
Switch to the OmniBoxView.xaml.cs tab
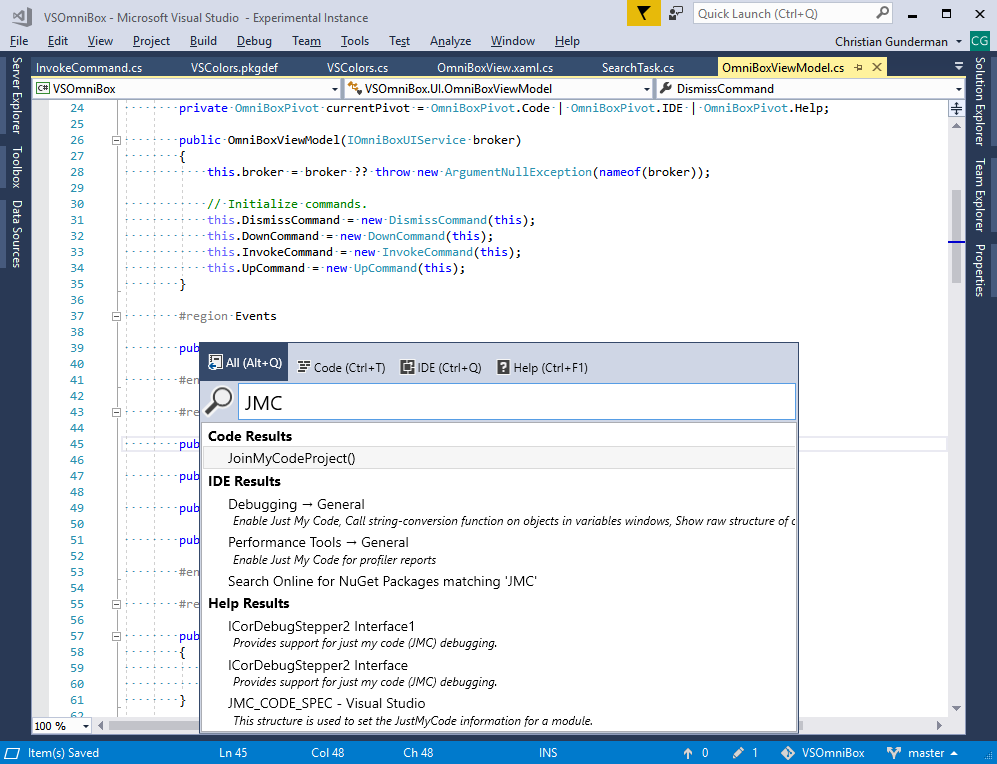(x=495, y=67)
